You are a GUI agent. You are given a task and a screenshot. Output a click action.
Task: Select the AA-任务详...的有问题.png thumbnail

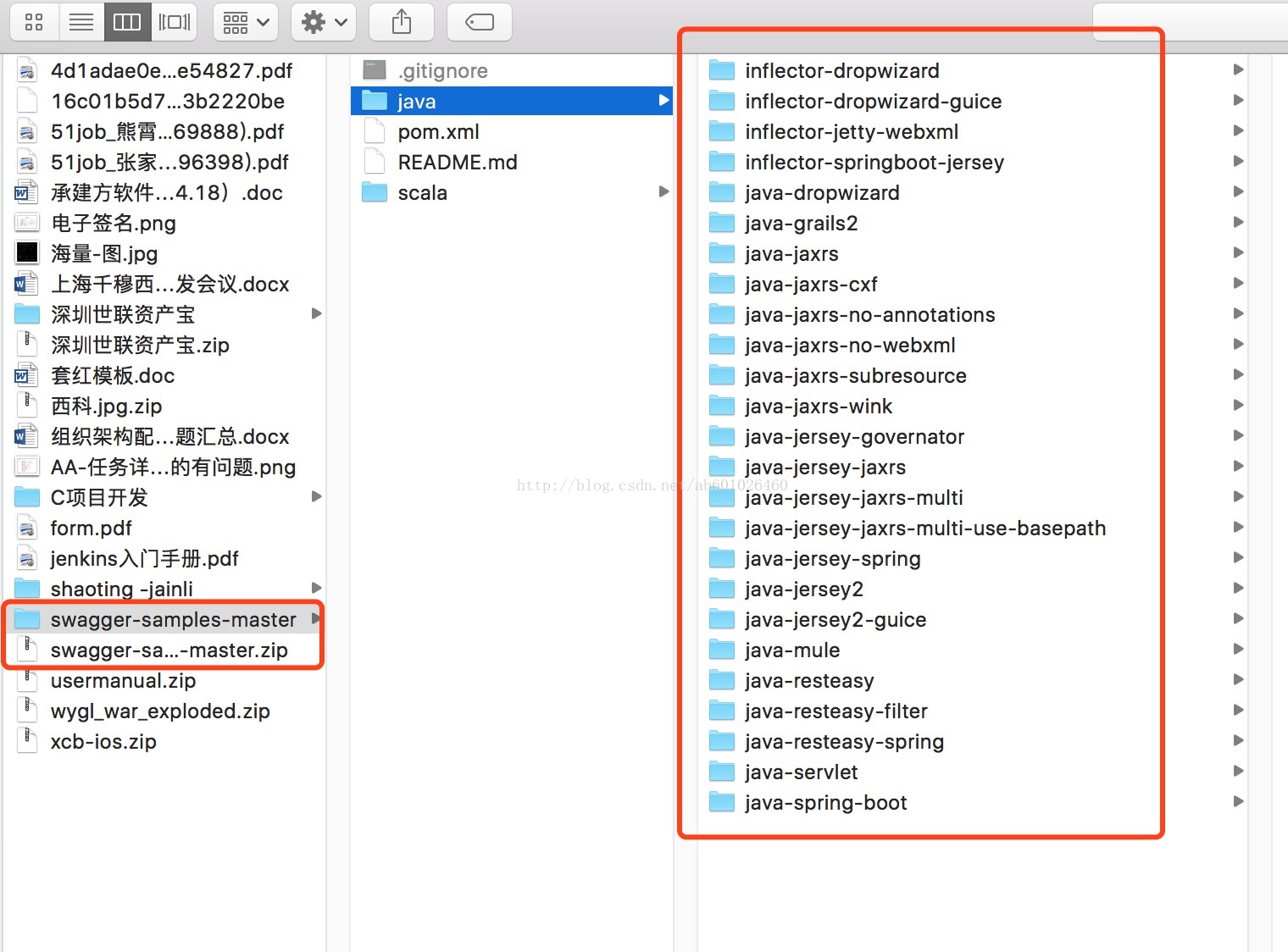coord(27,467)
